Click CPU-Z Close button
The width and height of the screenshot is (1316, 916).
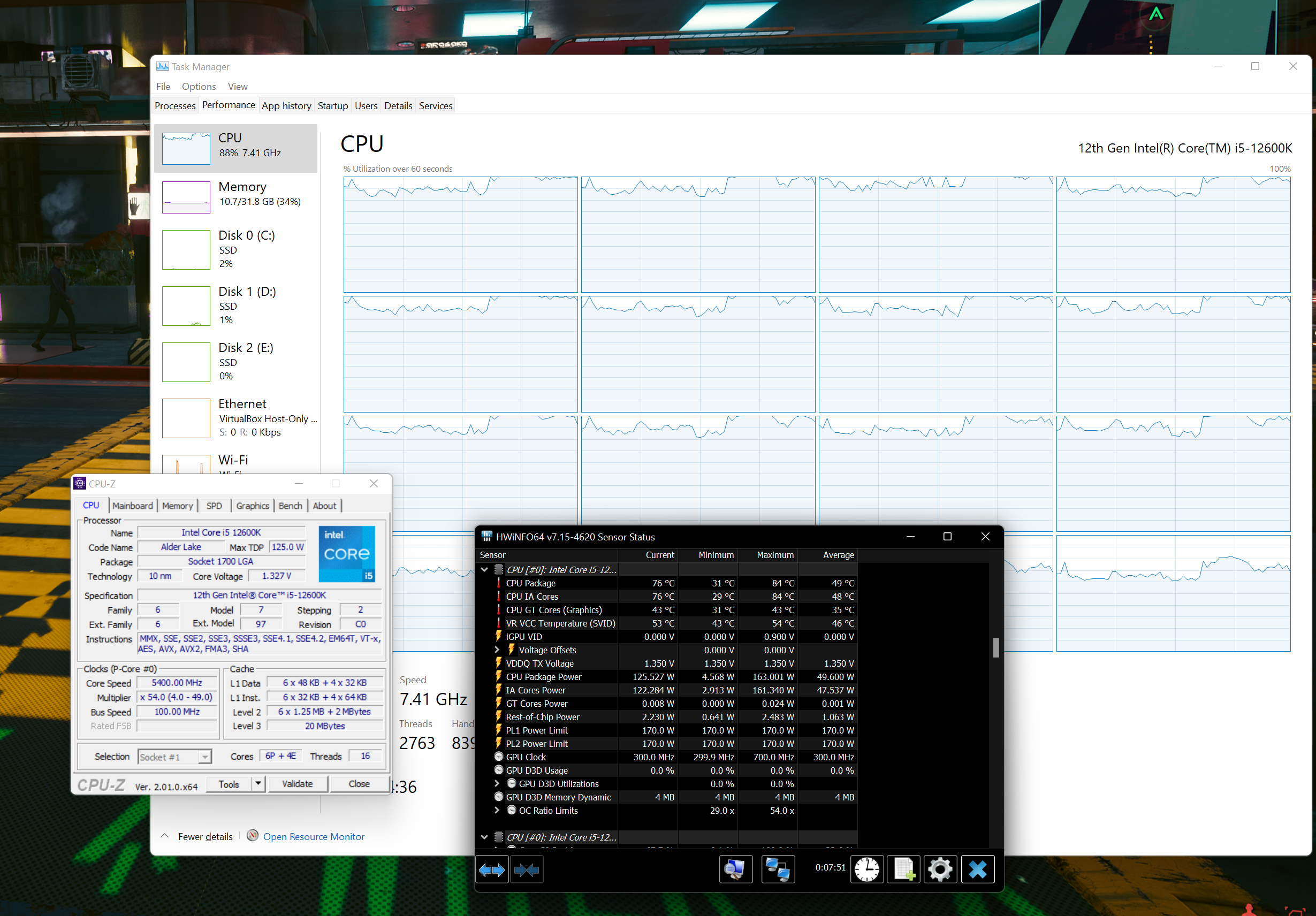(x=360, y=784)
